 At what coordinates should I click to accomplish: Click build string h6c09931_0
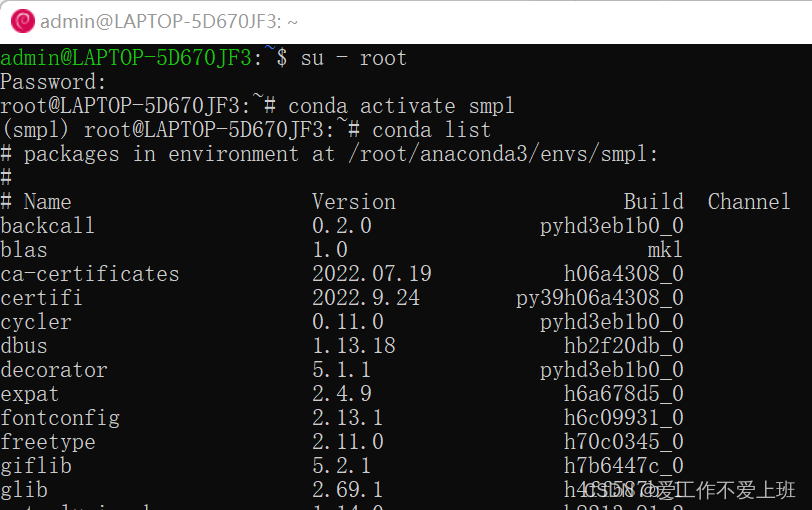(624, 418)
